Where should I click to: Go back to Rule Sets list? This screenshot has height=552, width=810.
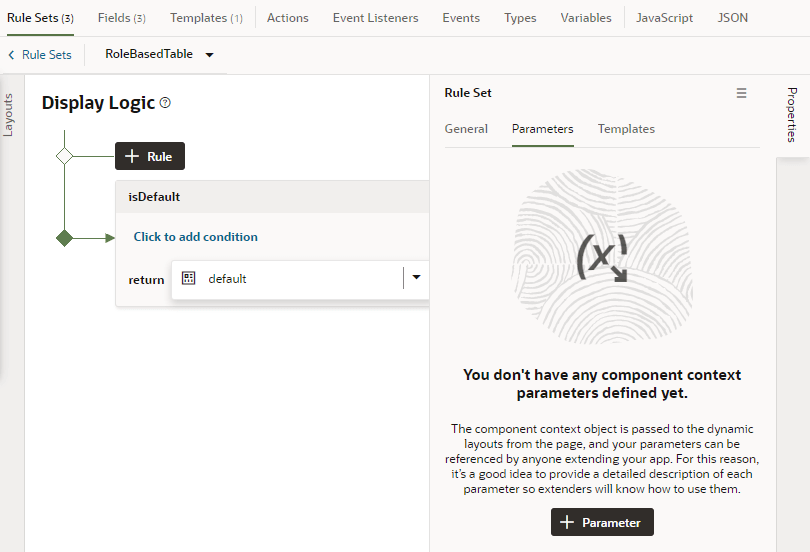(46, 55)
